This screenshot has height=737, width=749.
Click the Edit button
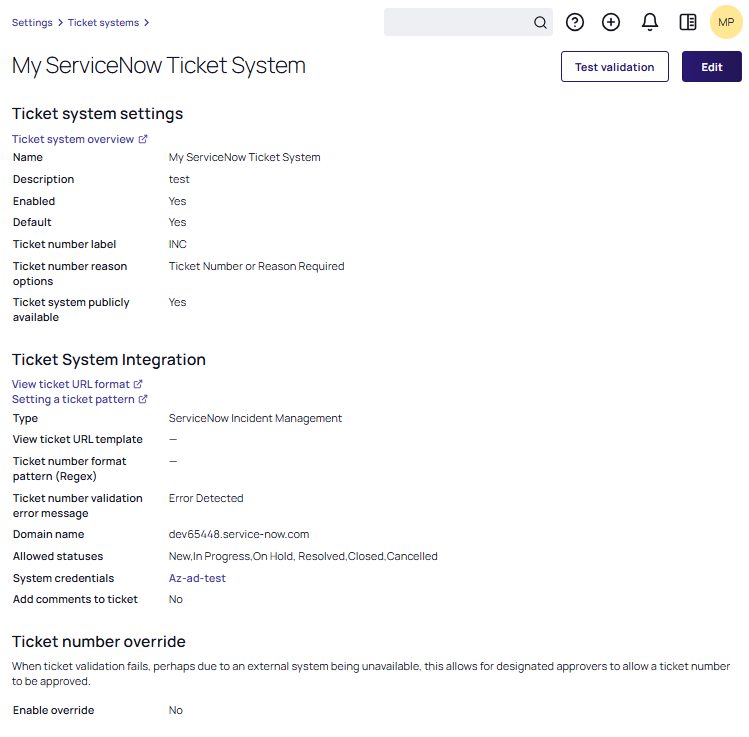tap(711, 67)
